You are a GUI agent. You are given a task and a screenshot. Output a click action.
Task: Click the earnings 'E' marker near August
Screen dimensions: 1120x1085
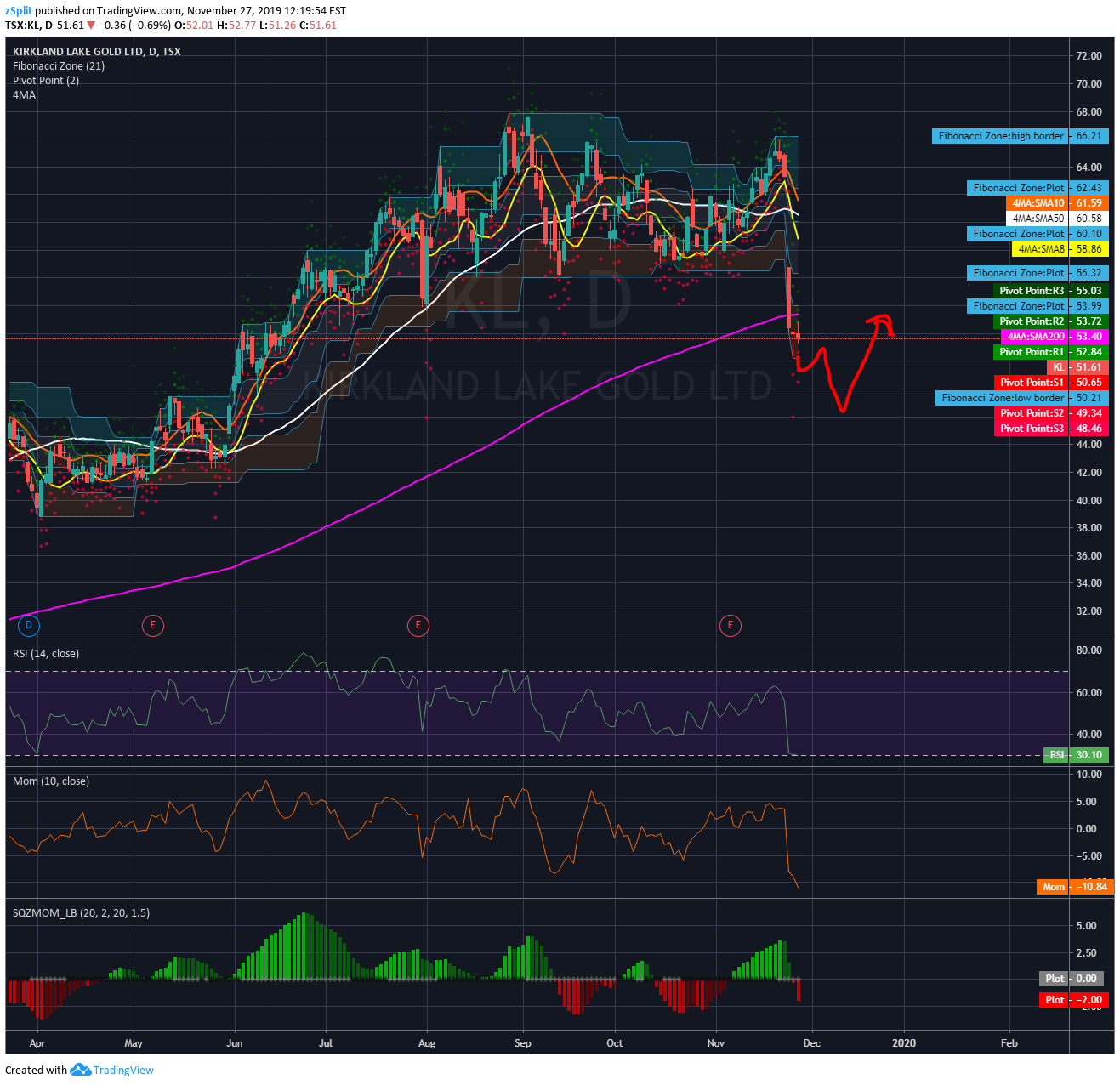[418, 626]
